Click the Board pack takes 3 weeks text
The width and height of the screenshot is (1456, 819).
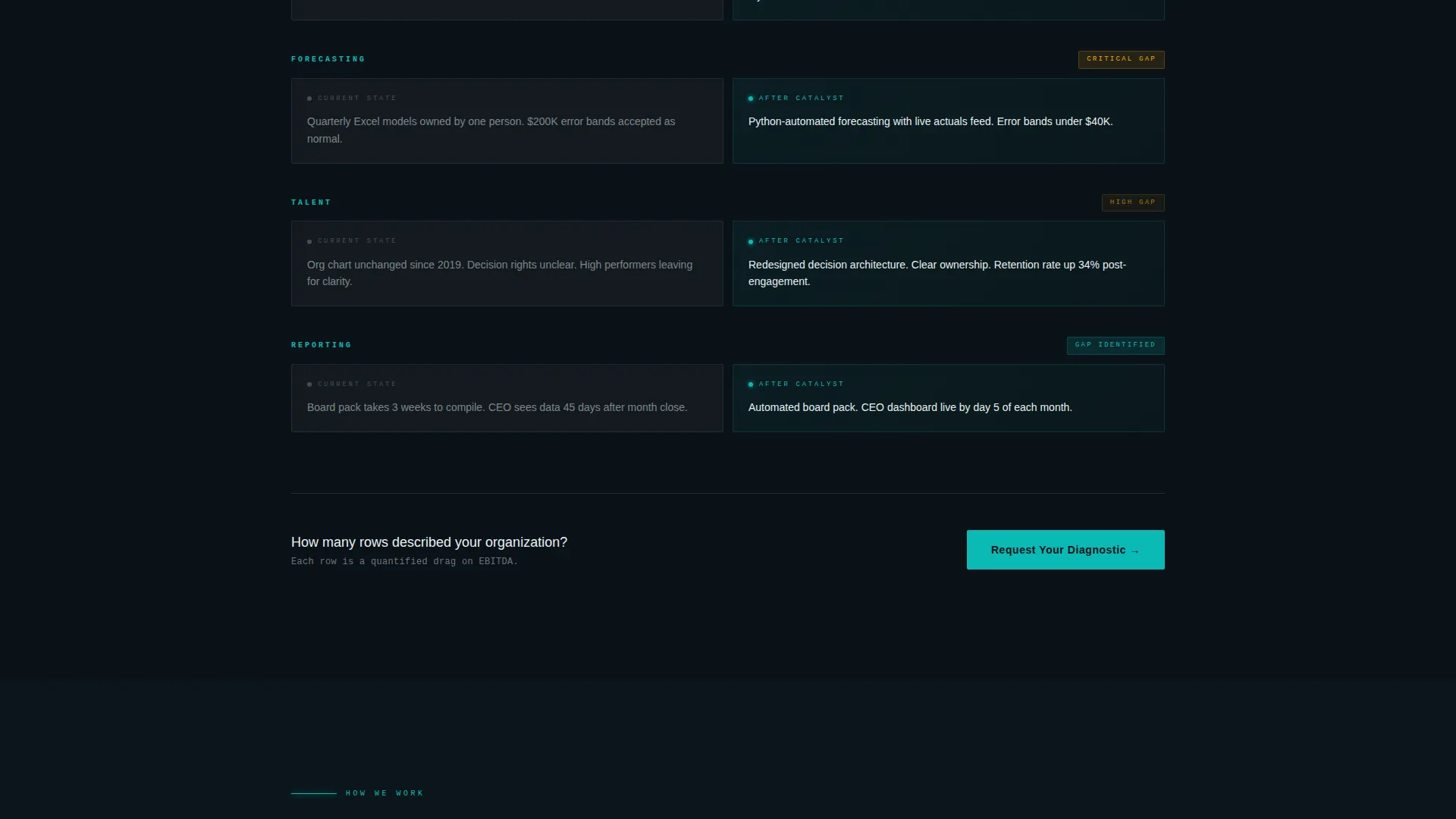point(497,407)
